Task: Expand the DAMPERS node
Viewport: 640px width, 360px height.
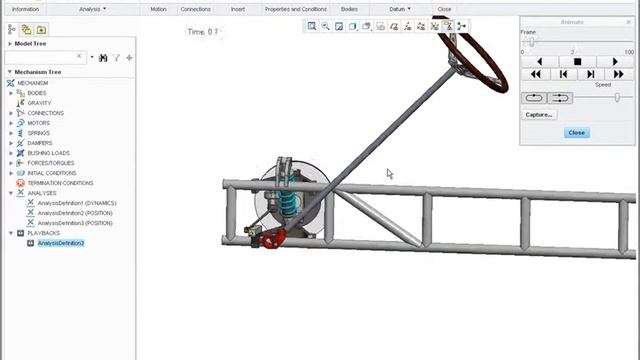Action: (11, 143)
